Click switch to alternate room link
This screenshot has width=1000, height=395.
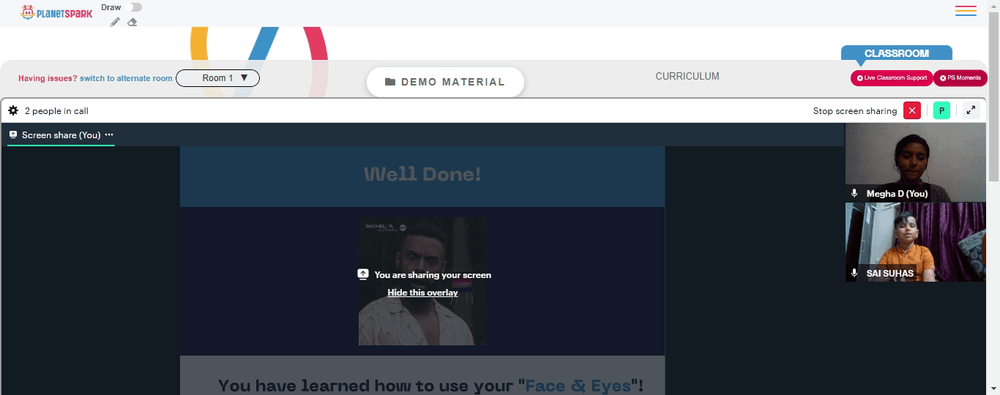(126, 78)
